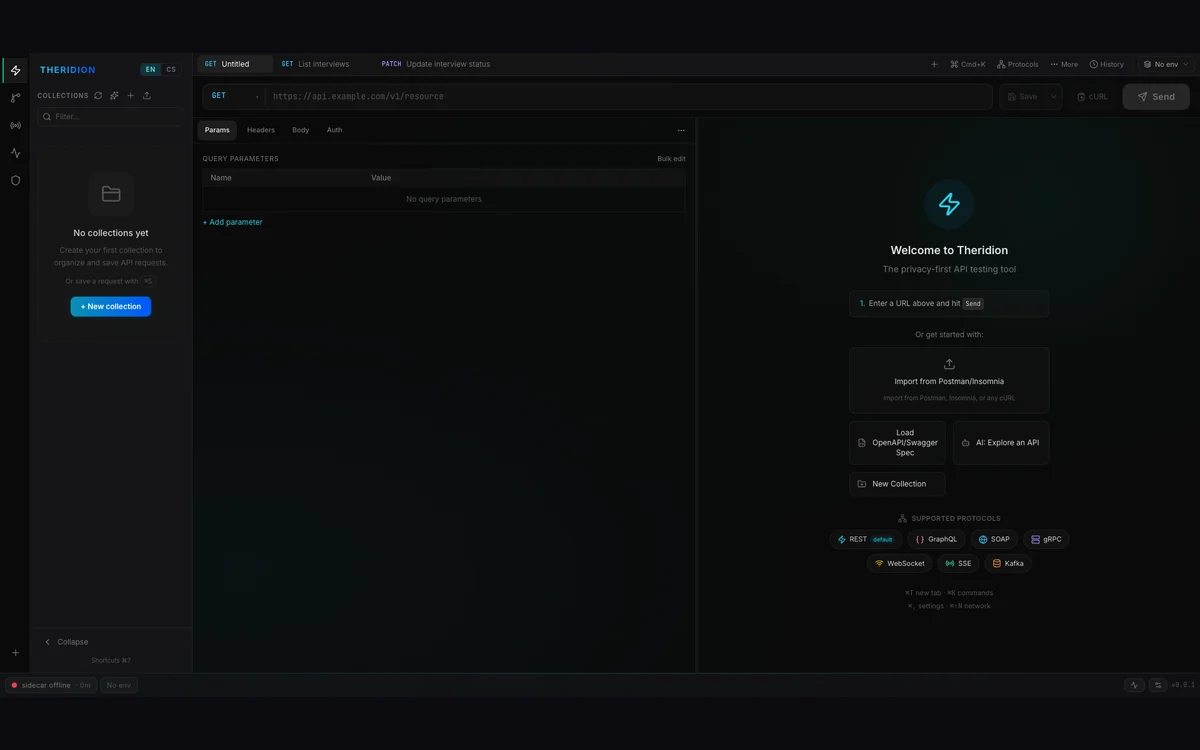Select the Kafka protocol chip
This screenshot has width=1200, height=750.
tap(1008, 563)
